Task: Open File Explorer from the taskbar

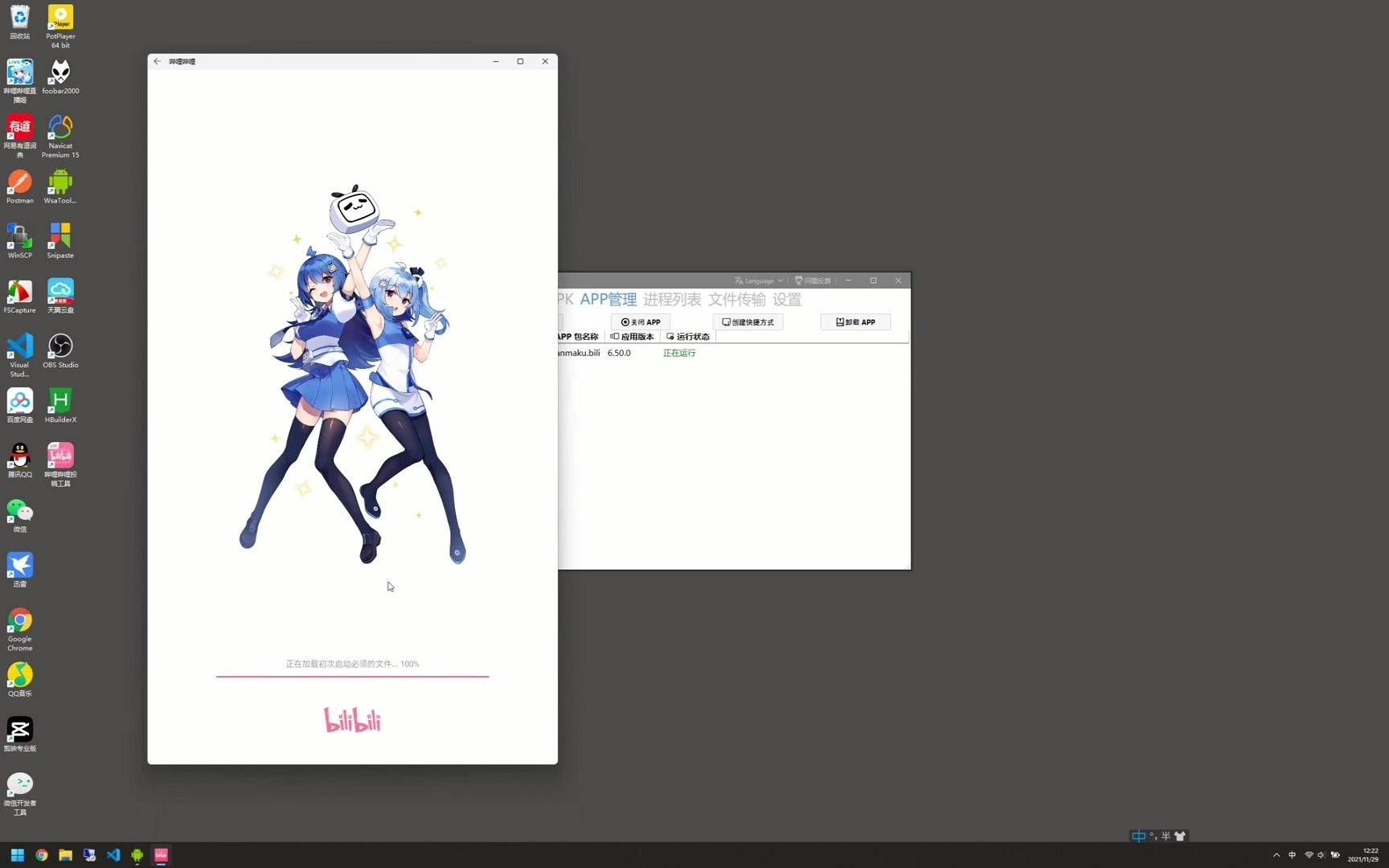Action: [x=66, y=855]
